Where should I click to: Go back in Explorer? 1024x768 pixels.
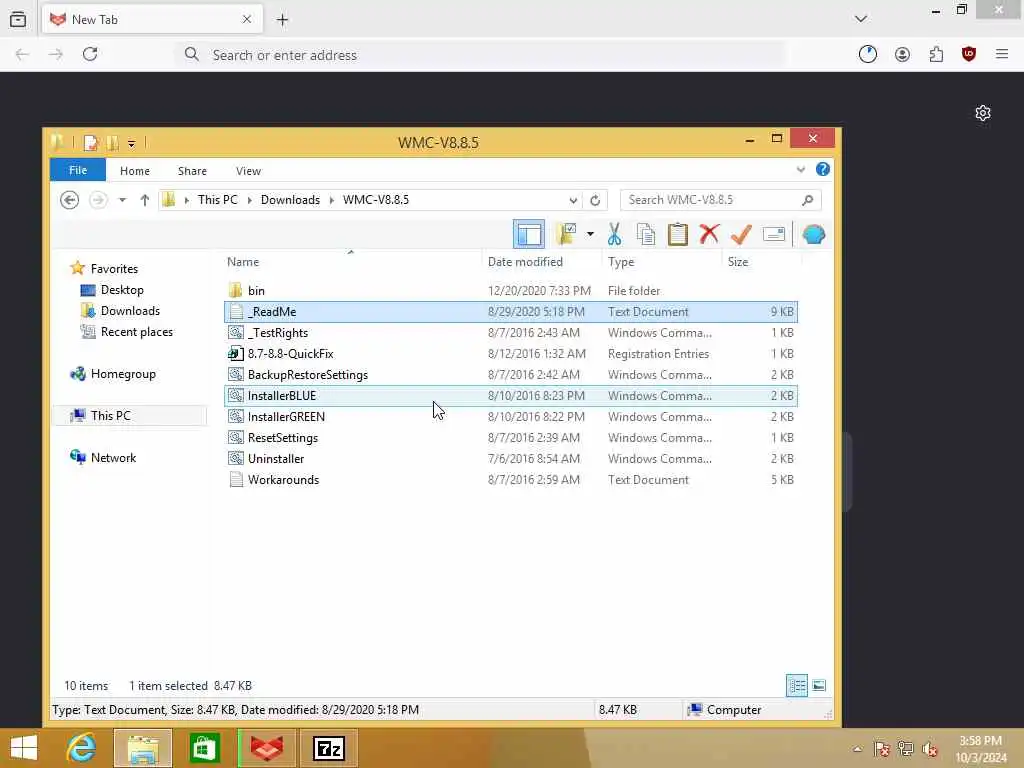(69, 200)
